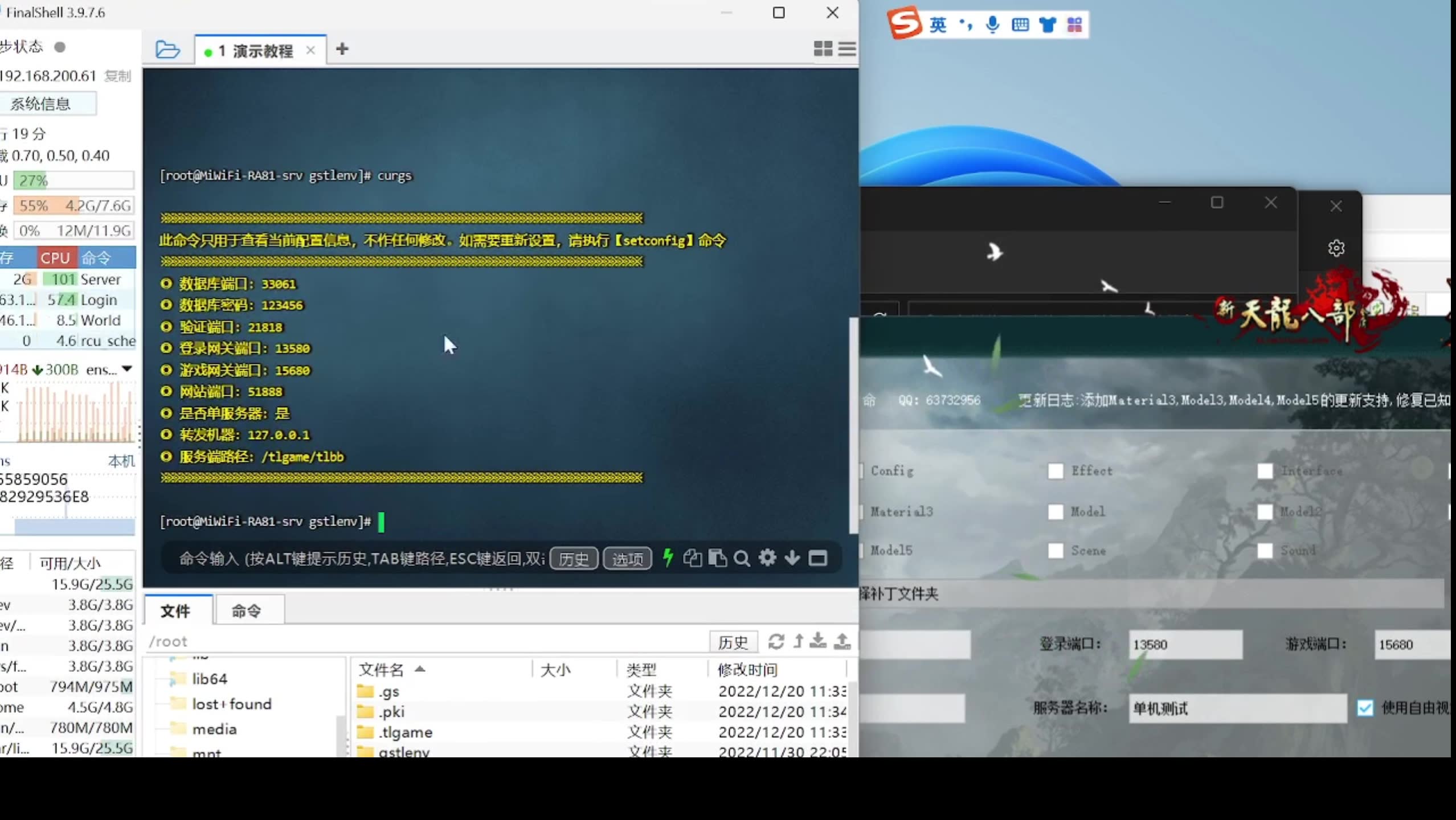1456x820 pixels.
Task: Click the copy icon in terminal toolbar
Action: tap(692, 558)
